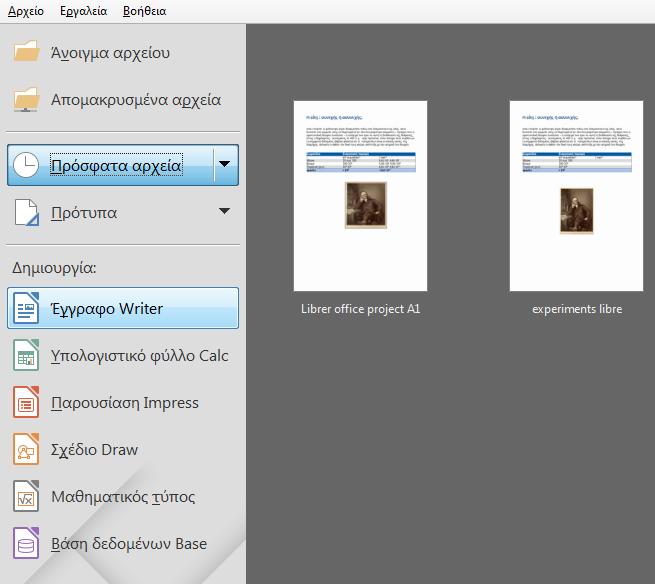The width and height of the screenshot is (655, 584).
Task: Show templates via the Πρότυπα label
Action: pyautogui.click(x=84, y=213)
